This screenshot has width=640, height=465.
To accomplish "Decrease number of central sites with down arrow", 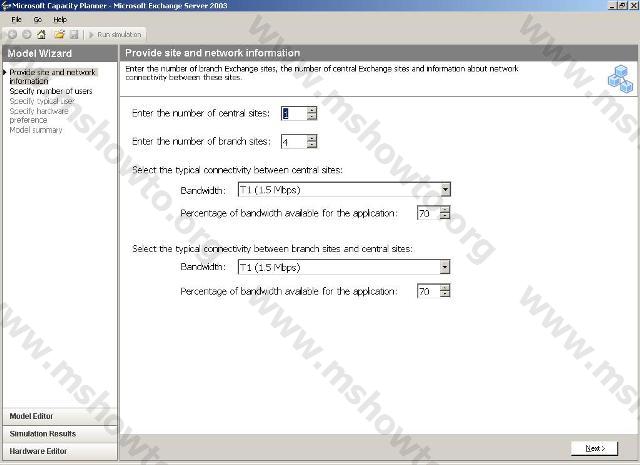I will click(312, 117).
